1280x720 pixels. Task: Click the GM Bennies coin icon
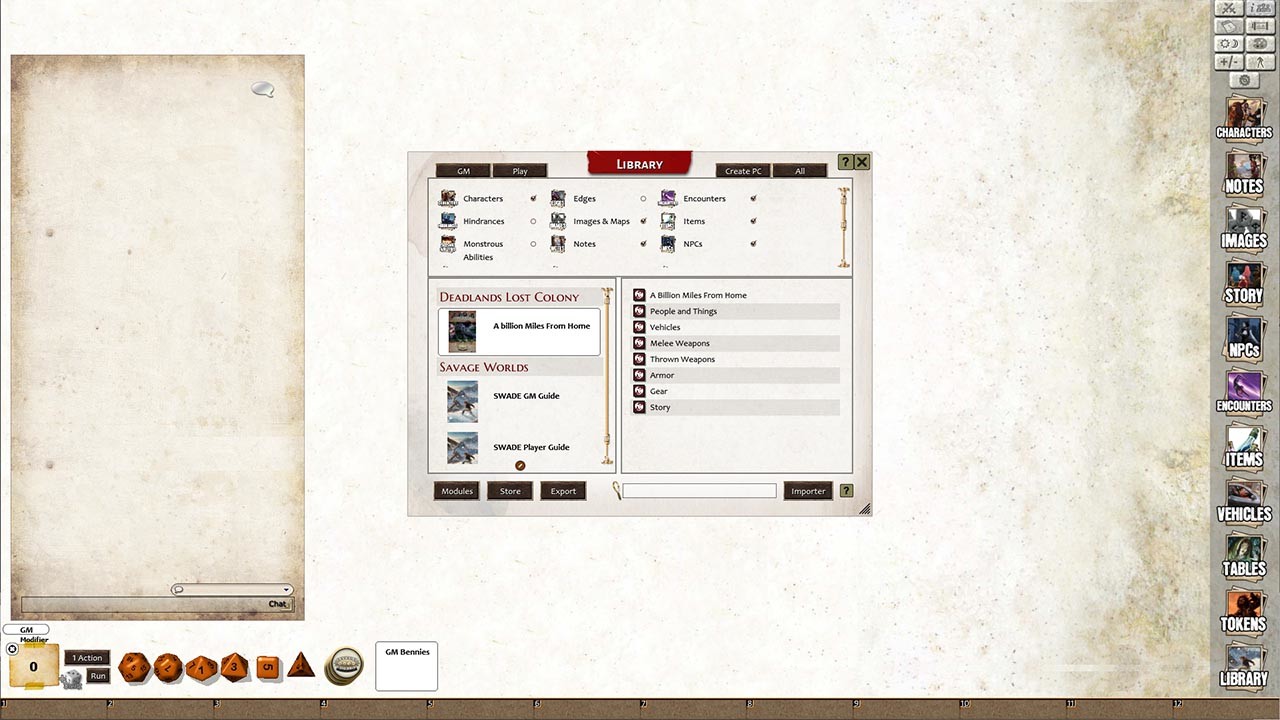coord(345,664)
